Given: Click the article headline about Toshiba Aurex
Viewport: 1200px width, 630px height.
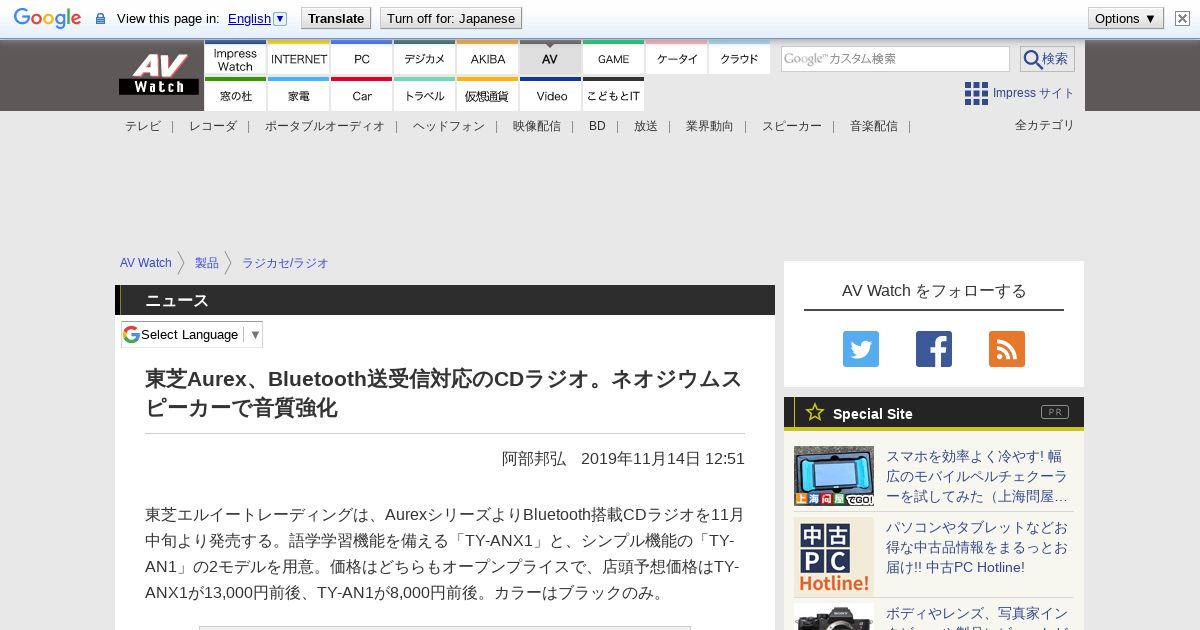Looking at the screenshot, I should tap(444, 393).
